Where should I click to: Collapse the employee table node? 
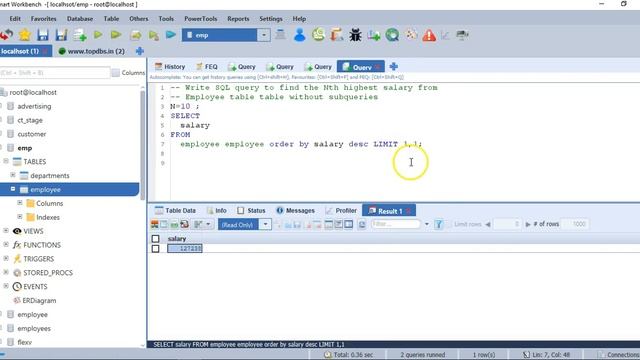13,189
